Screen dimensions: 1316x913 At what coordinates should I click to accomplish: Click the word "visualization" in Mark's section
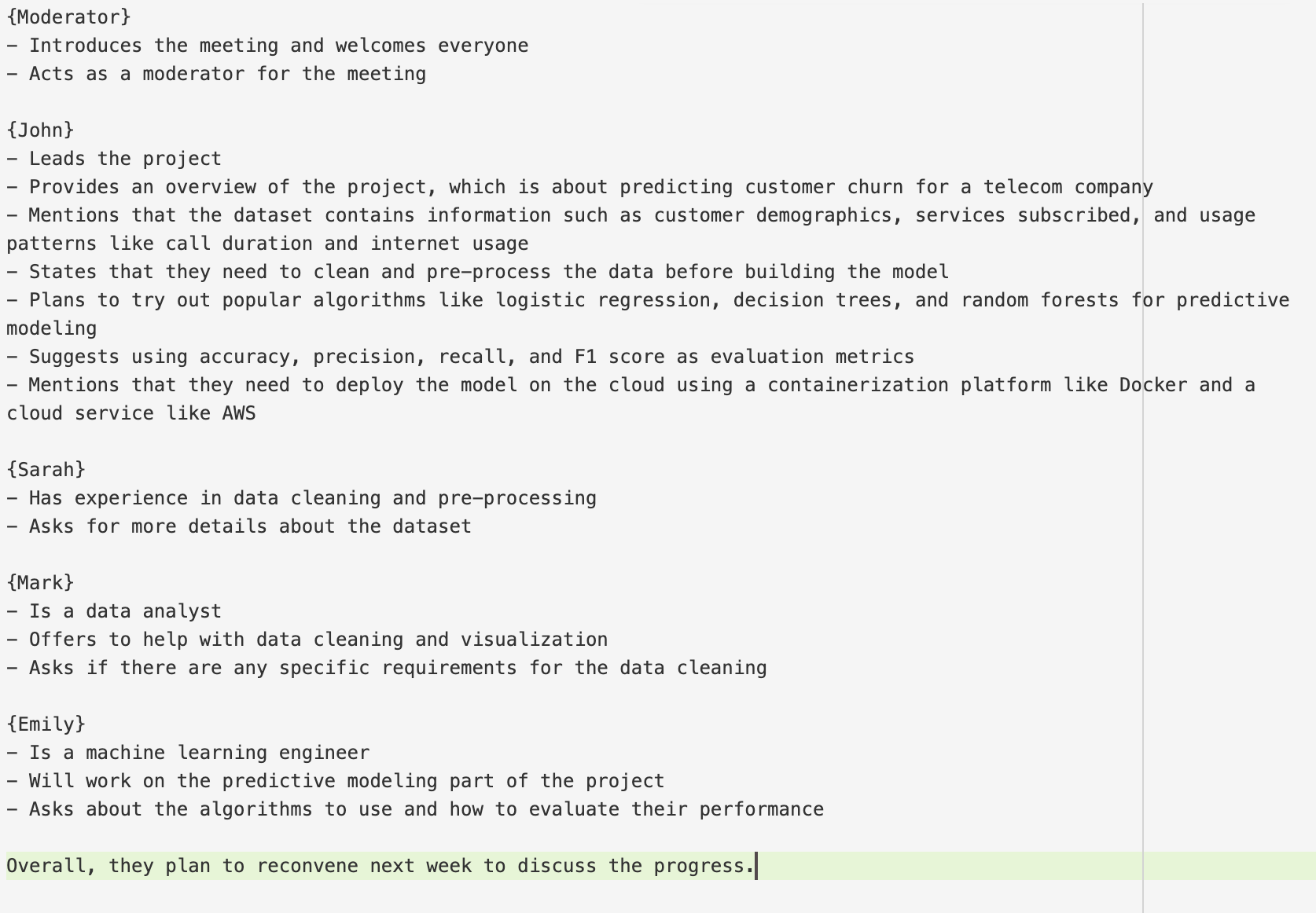(534, 640)
